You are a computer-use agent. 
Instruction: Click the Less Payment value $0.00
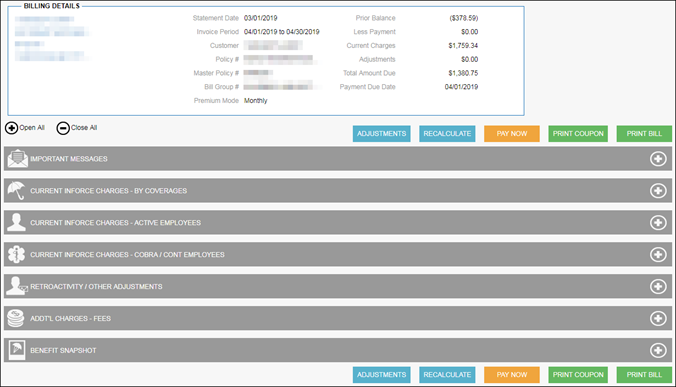click(469, 32)
